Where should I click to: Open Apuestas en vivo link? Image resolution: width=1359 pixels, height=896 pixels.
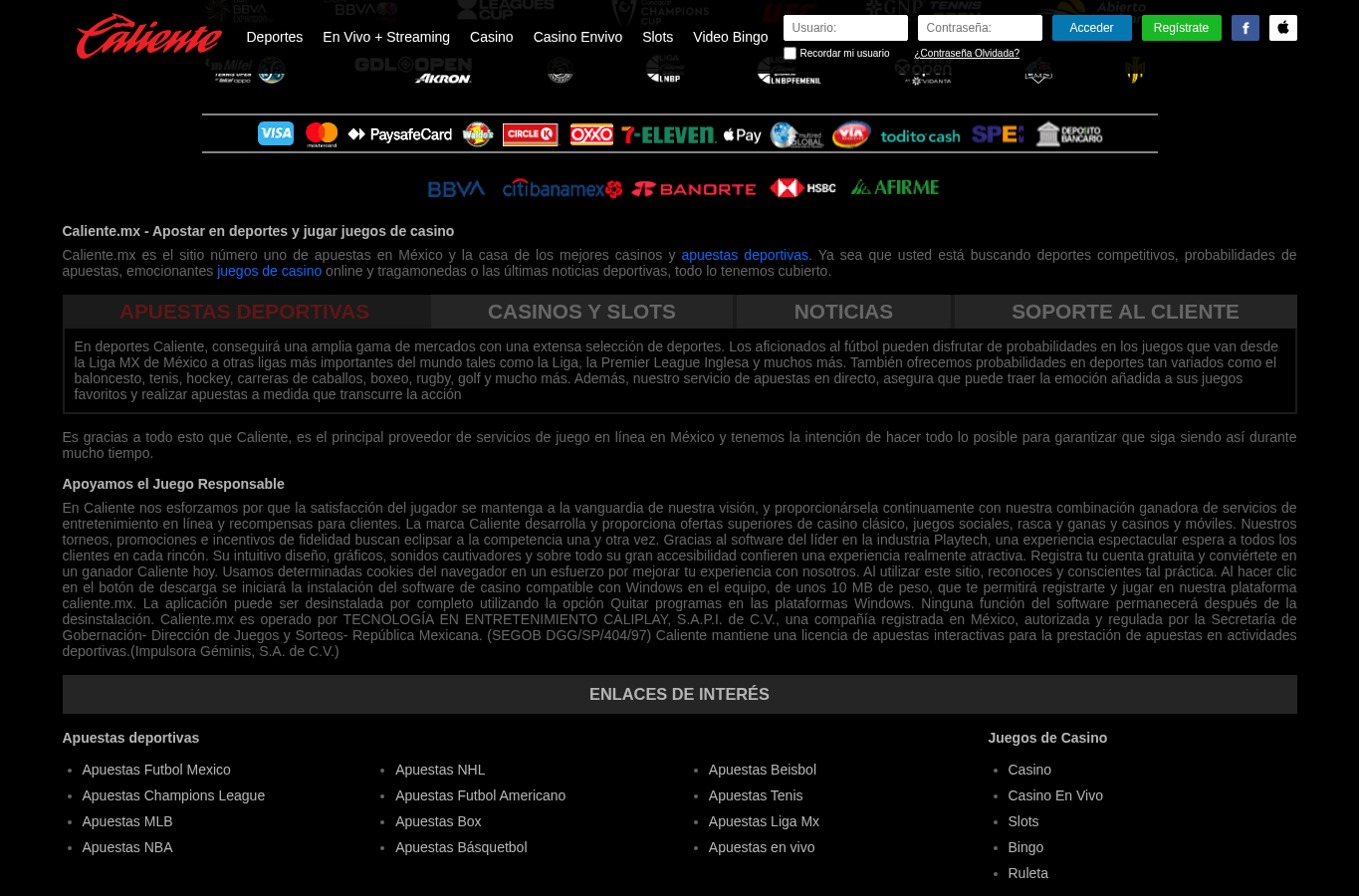click(762, 847)
